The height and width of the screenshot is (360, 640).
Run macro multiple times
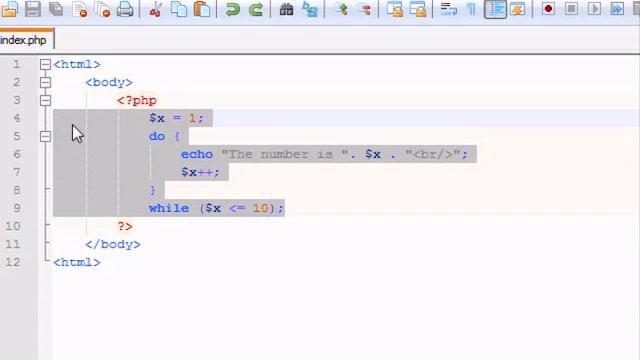click(x=617, y=9)
